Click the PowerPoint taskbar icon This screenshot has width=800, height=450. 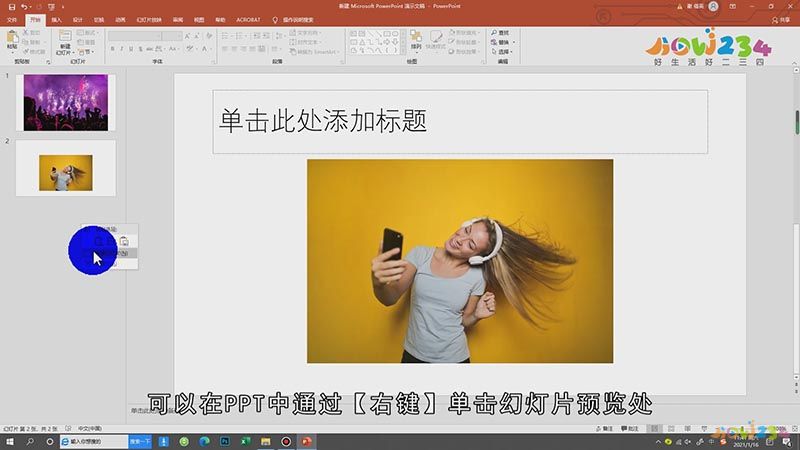(x=306, y=442)
